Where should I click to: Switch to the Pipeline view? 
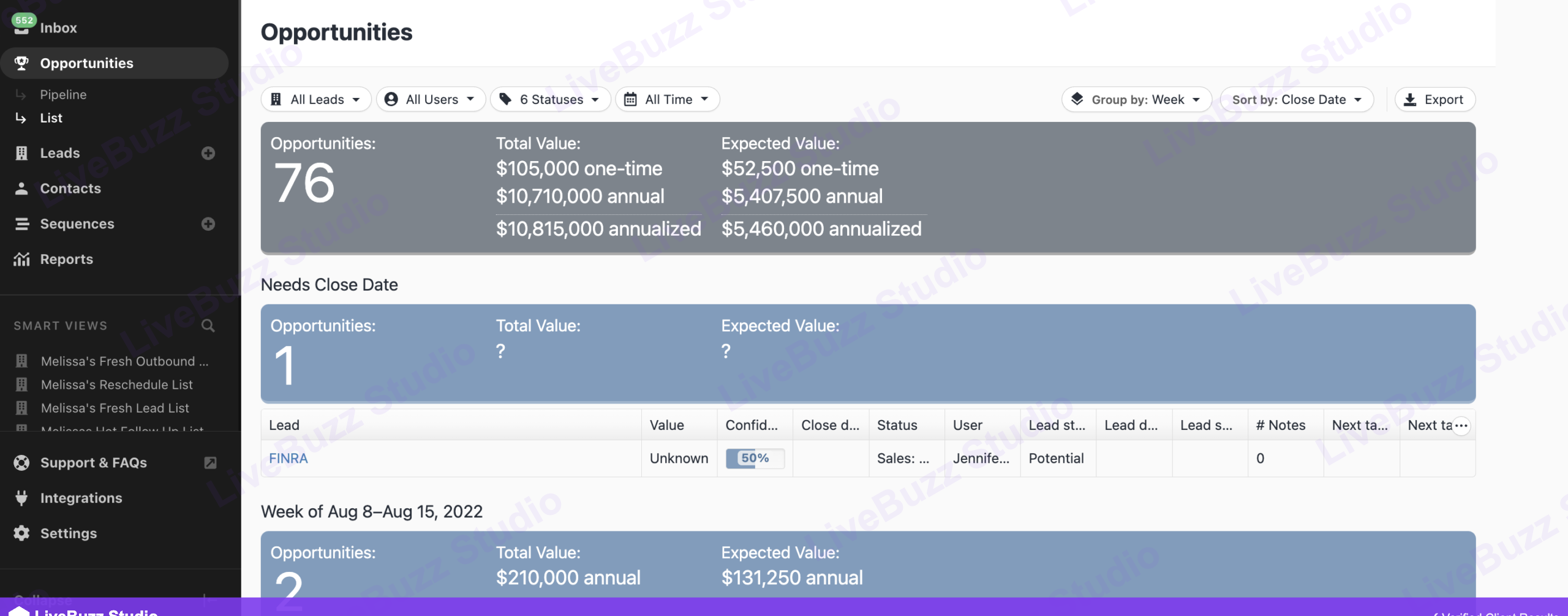pos(63,95)
